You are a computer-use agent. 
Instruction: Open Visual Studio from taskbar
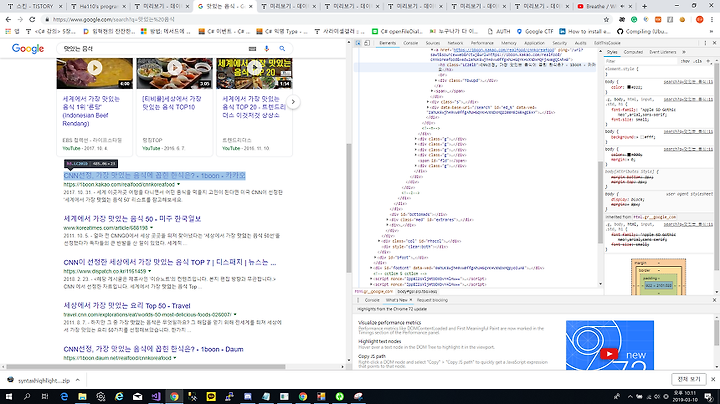coord(156,396)
